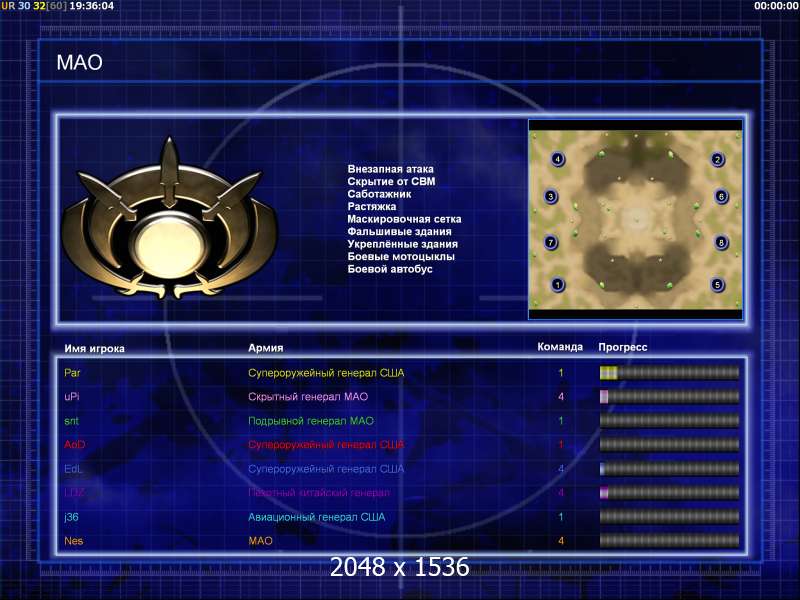Image resolution: width=800 pixels, height=600 pixels.
Task: Click start position marker 1 on map
Action: (558, 284)
